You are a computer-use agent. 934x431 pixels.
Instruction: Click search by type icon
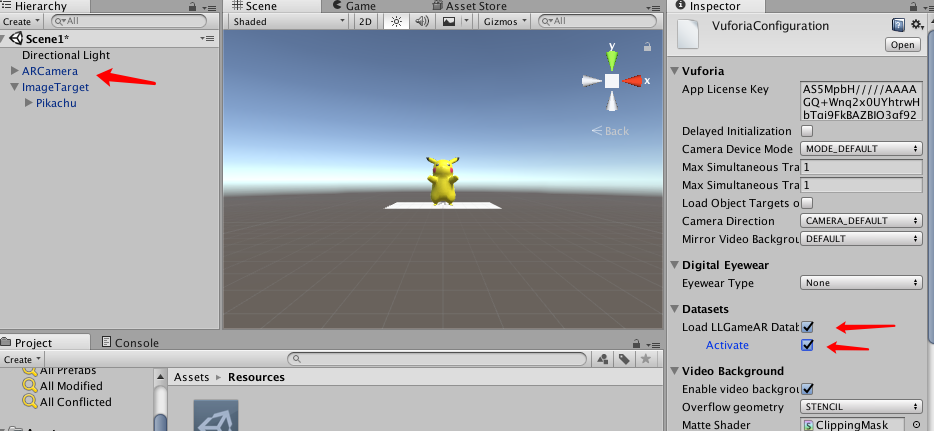tap(602, 360)
